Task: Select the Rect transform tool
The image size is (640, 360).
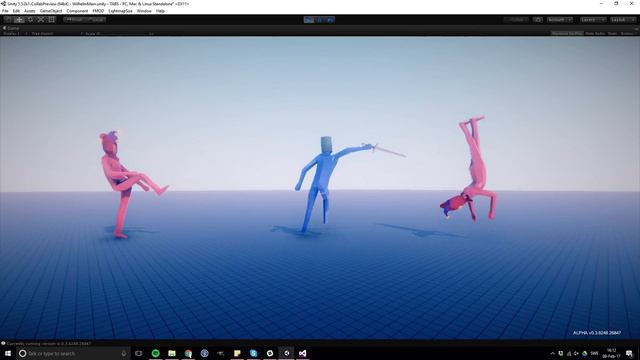Action: coord(52,20)
